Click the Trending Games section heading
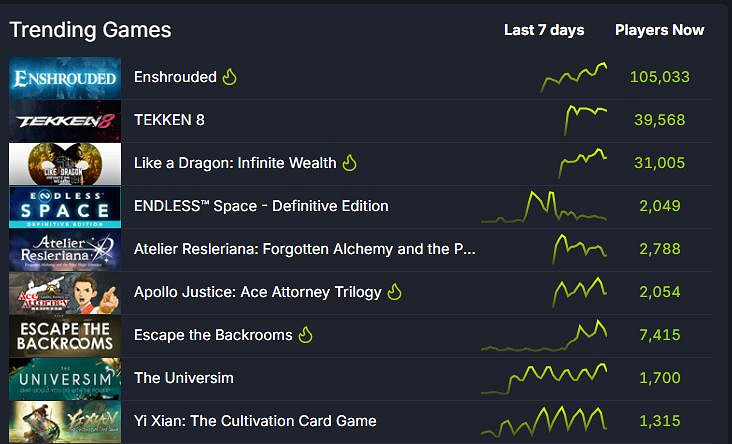This screenshot has height=444, width=732. point(90,30)
